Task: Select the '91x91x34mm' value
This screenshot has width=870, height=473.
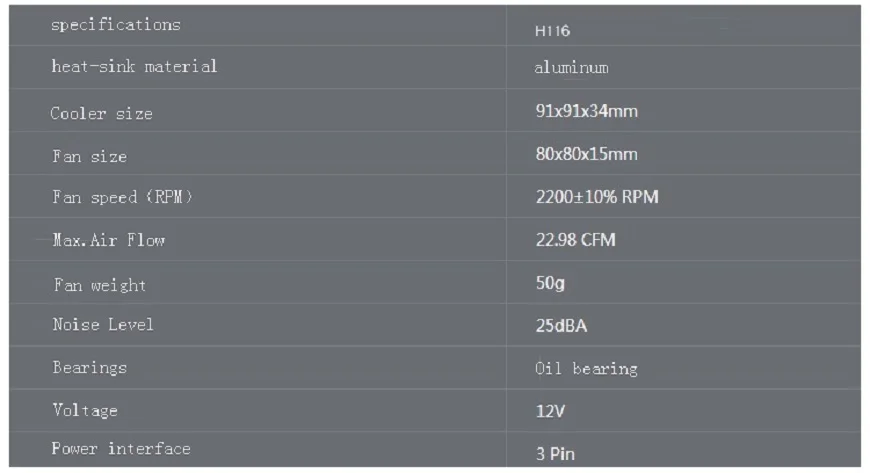Action: click(x=586, y=111)
